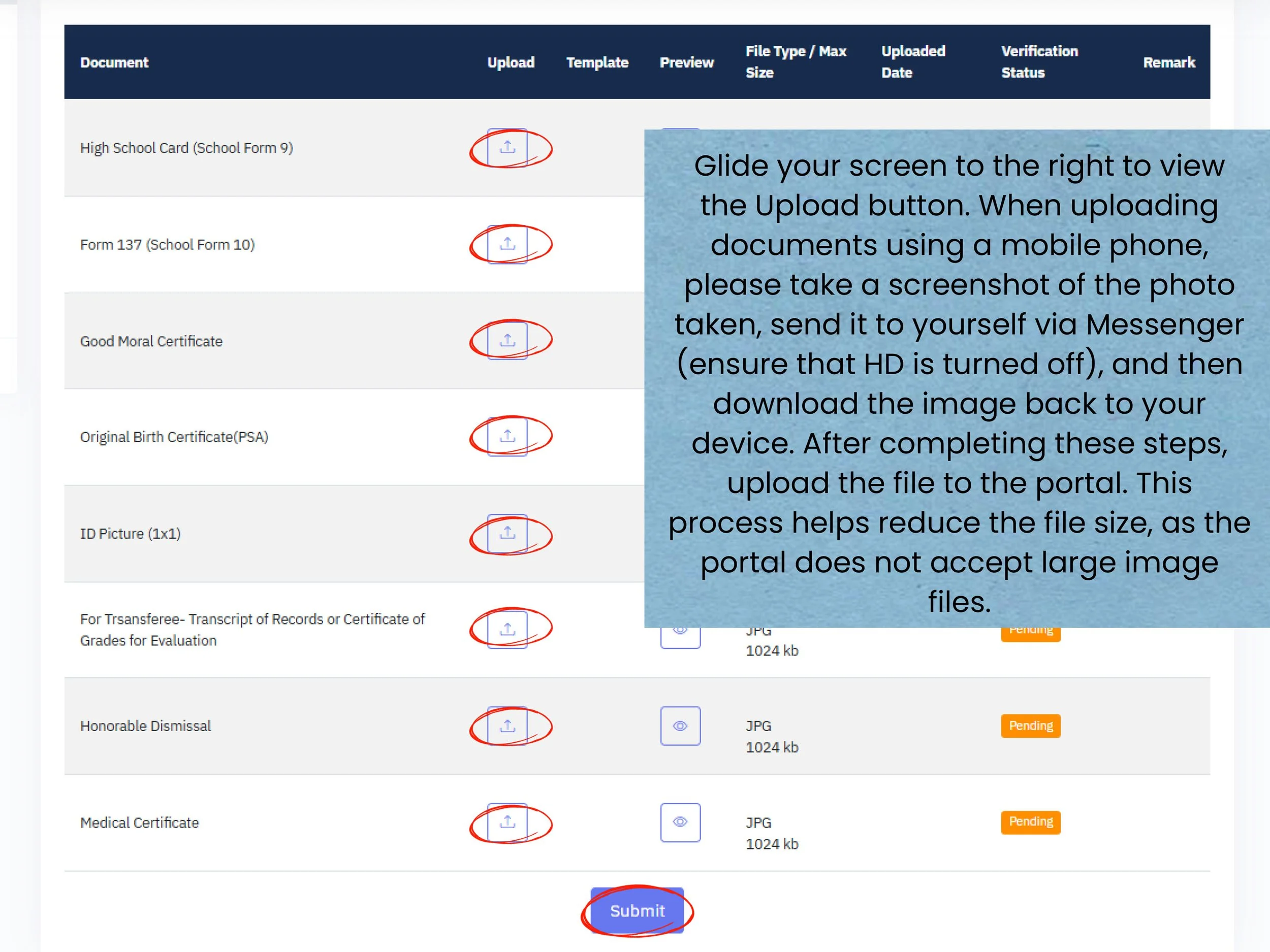
Task: Click the Pending badge for Honorable Dismissal
Action: click(x=1030, y=726)
